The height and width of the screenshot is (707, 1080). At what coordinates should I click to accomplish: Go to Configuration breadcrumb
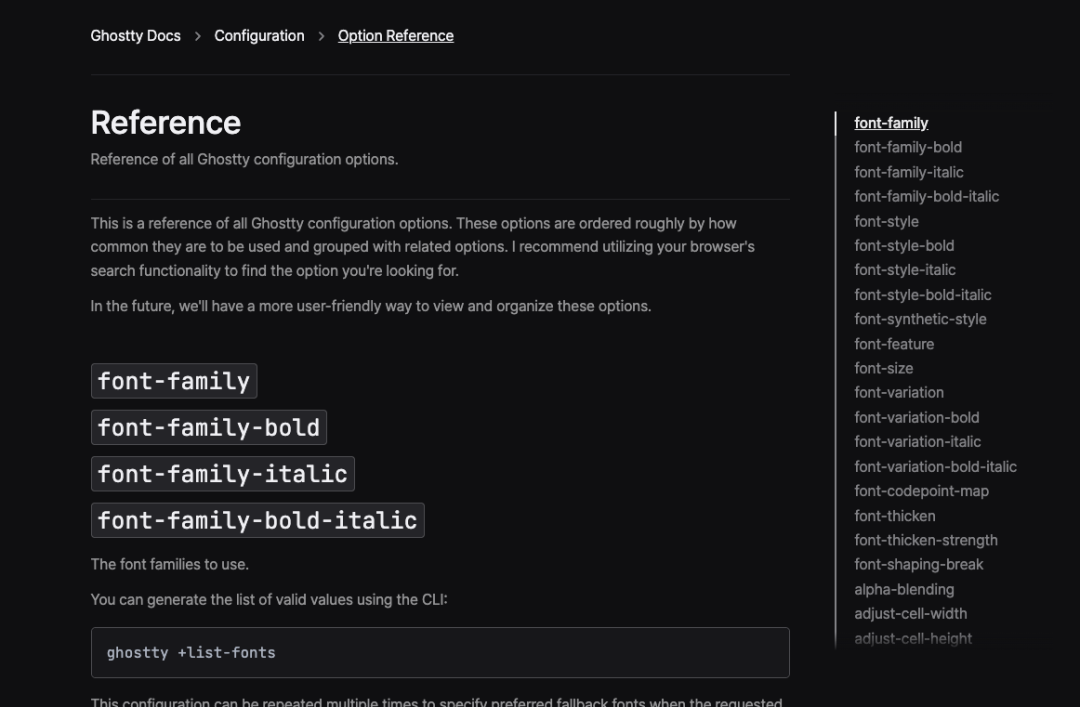point(259,36)
